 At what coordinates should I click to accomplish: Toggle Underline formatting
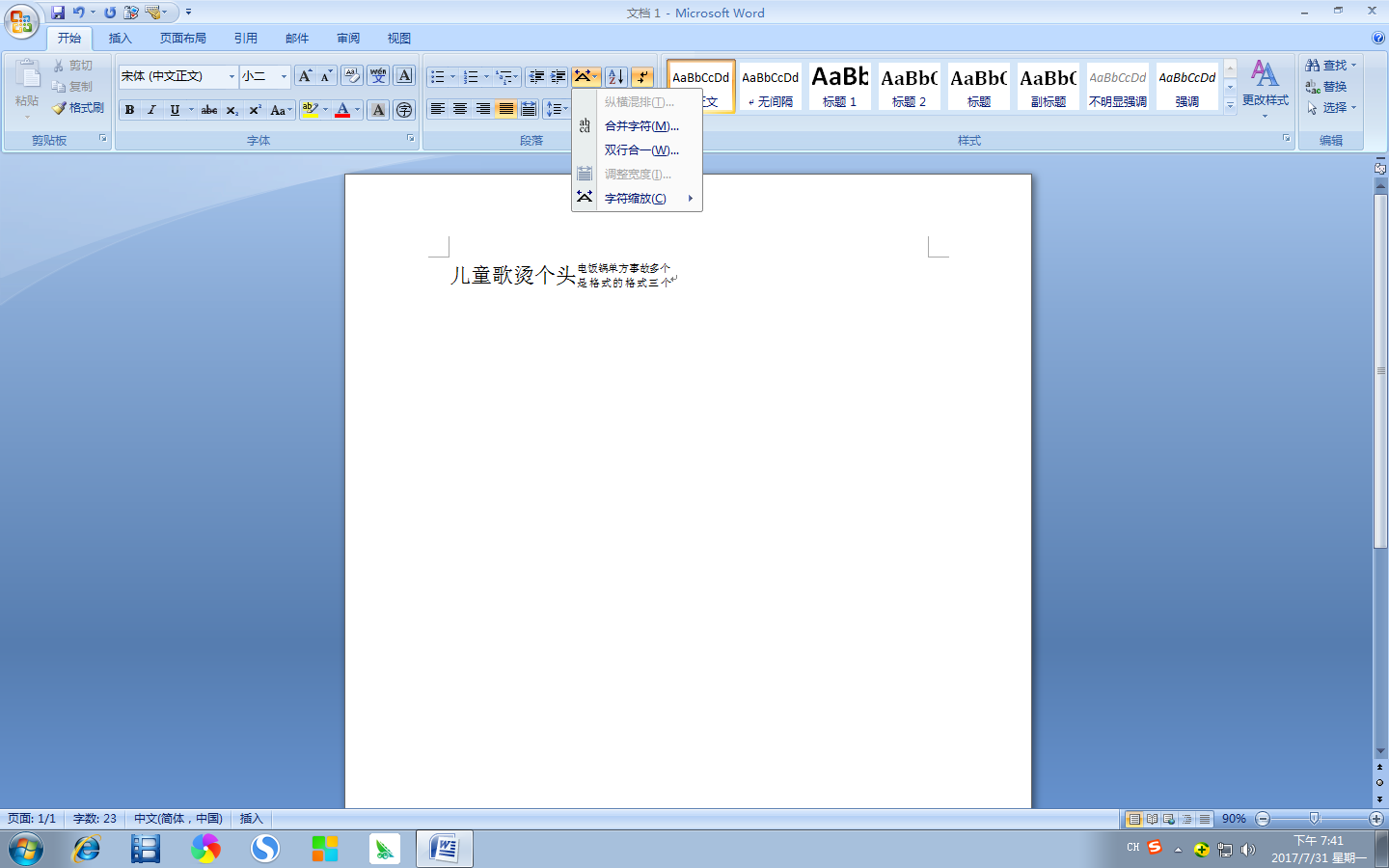pos(175,110)
